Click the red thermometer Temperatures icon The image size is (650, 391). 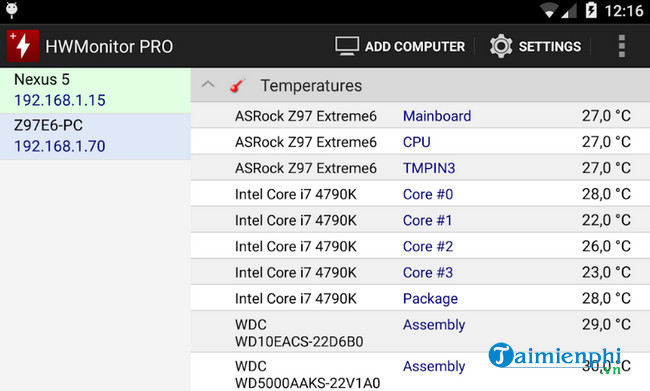tap(237, 85)
